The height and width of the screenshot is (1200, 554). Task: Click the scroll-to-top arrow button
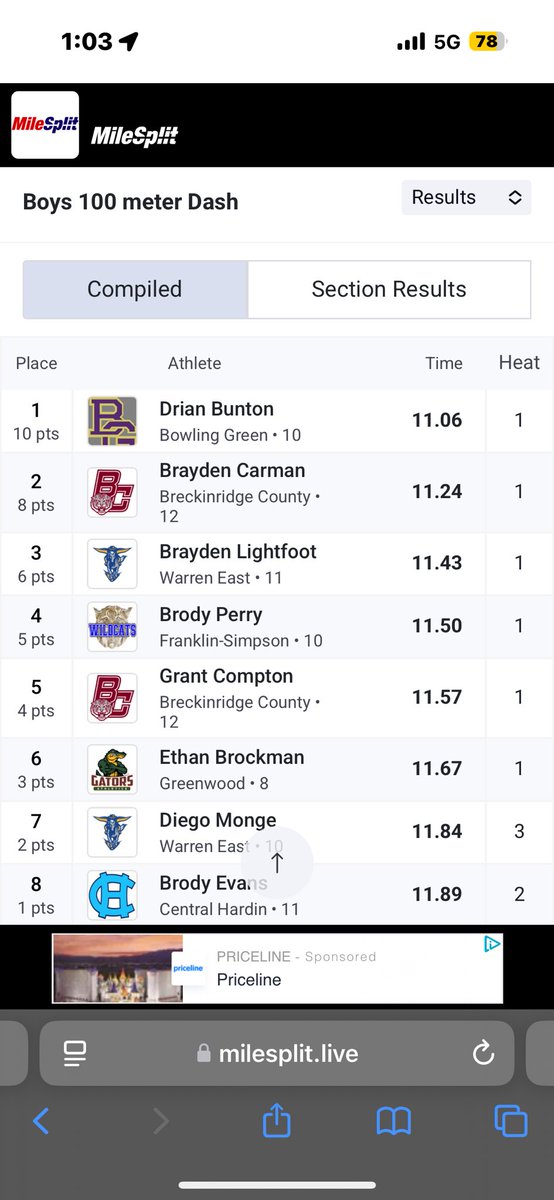277,863
